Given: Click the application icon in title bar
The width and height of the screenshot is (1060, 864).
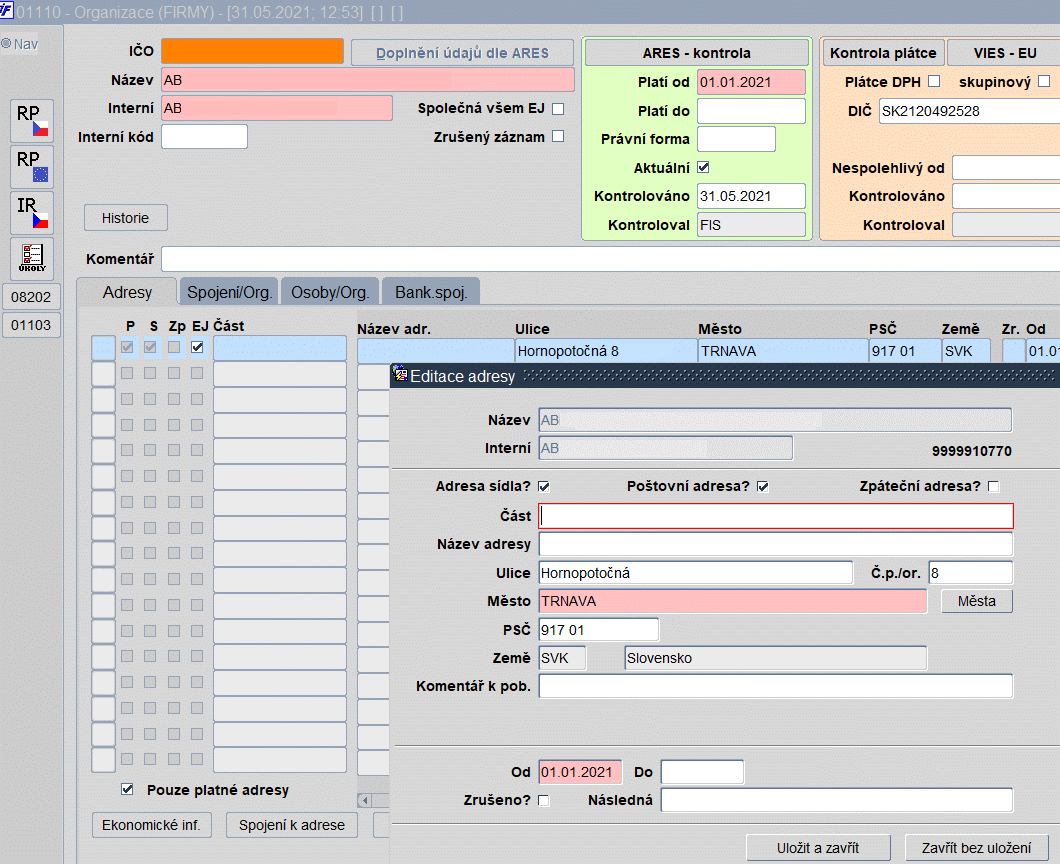Looking at the screenshot, I should 7,11.
